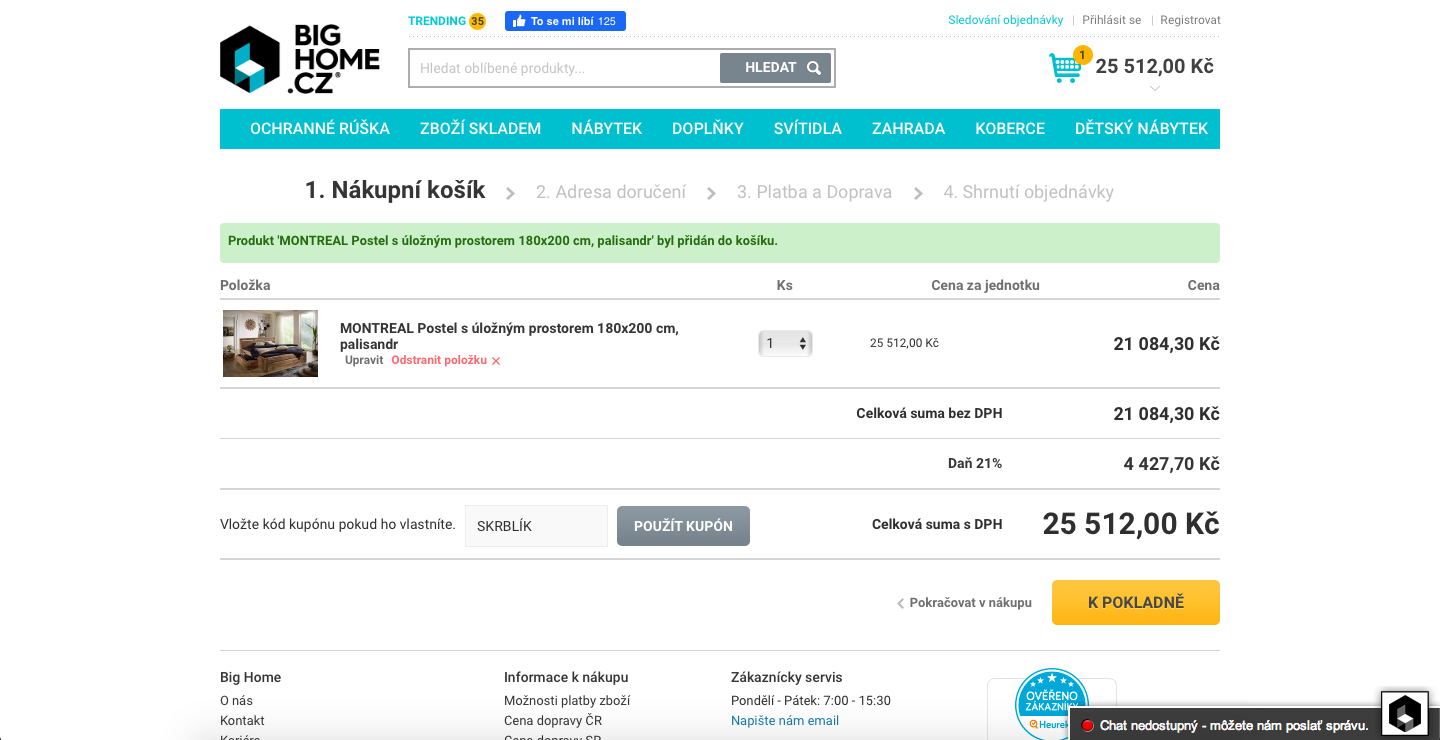This screenshot has height=740, width=1440.
Task: Click the Facebook like thumbs-up button
Action: (565, 21)
